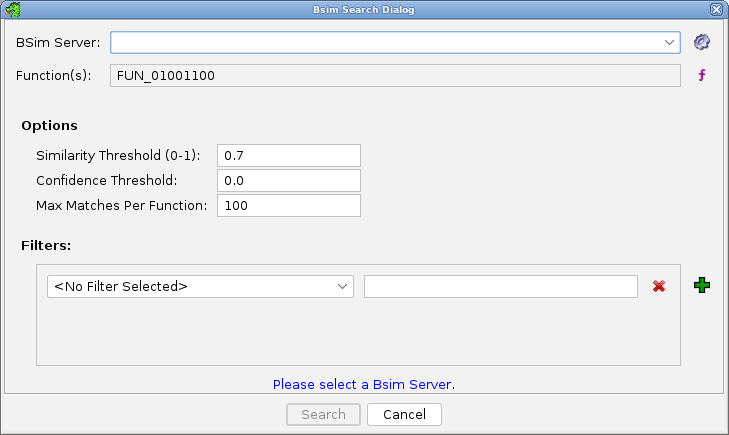Click the Confidence Threshold input box
This screenshot has width=729, height=435.
(288, 180)
